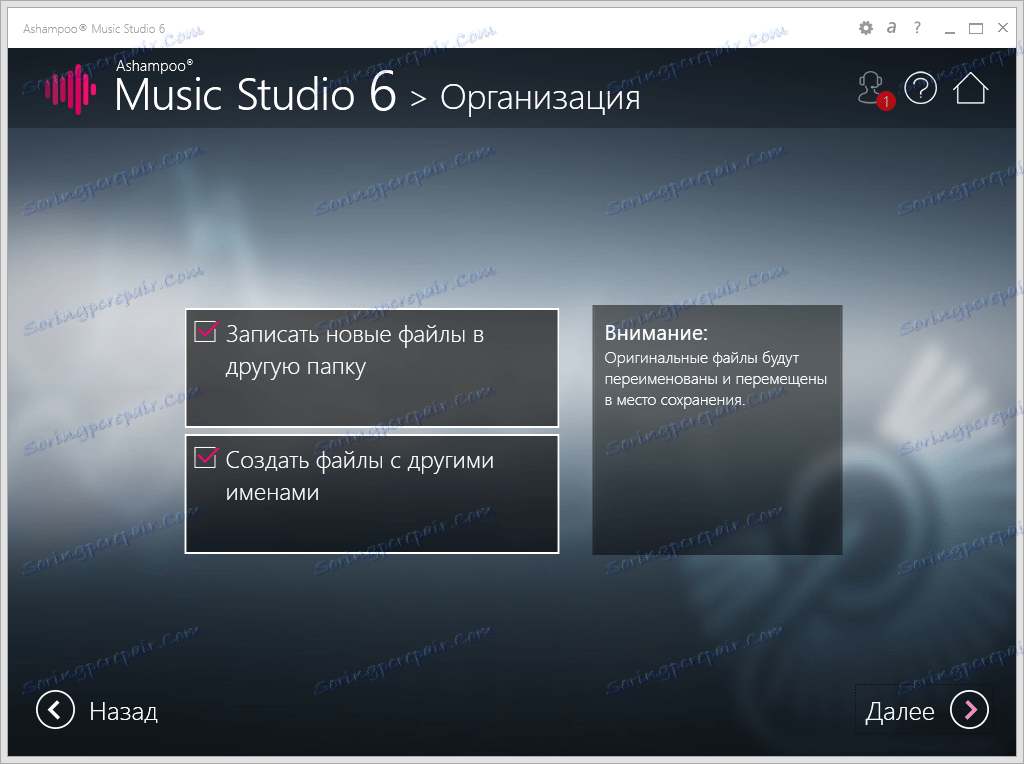Click the 'Music Studio 6' header title
Screen dimensions: 1024x764
coord(255,93)
